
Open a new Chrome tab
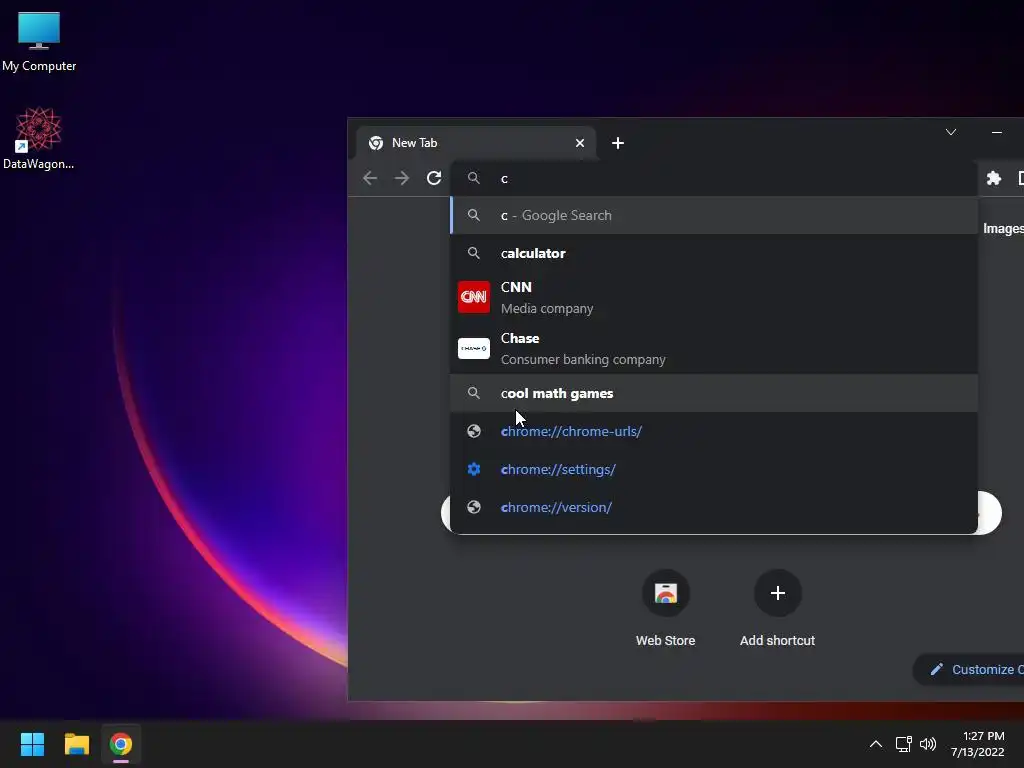click(618, 143)
